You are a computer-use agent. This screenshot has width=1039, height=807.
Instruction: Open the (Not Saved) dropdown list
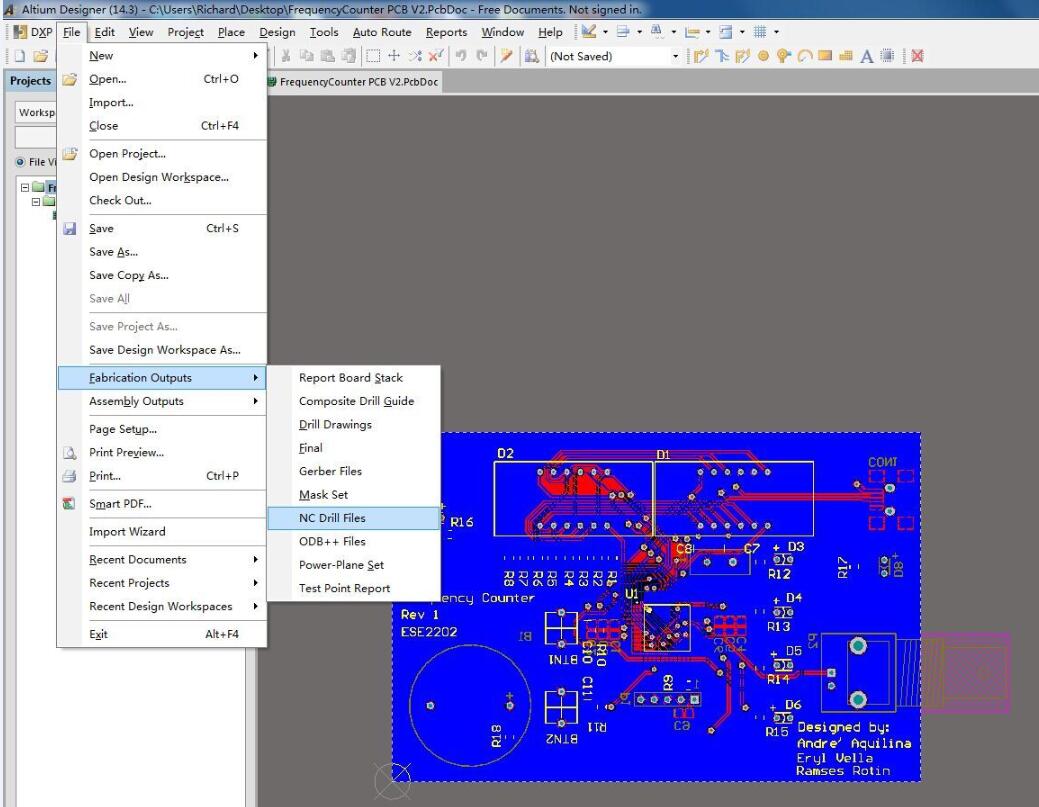click(x=675, y=56)
